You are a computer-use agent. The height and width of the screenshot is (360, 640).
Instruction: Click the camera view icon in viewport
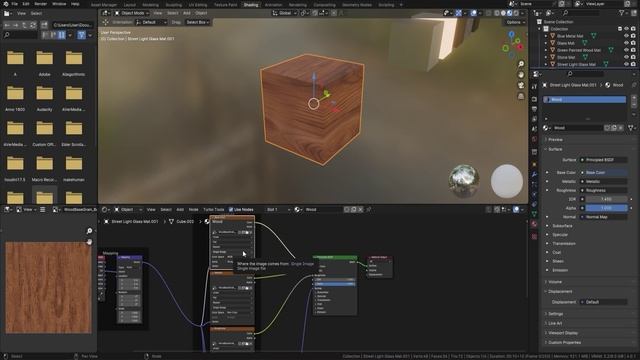[x=521, y=85]
